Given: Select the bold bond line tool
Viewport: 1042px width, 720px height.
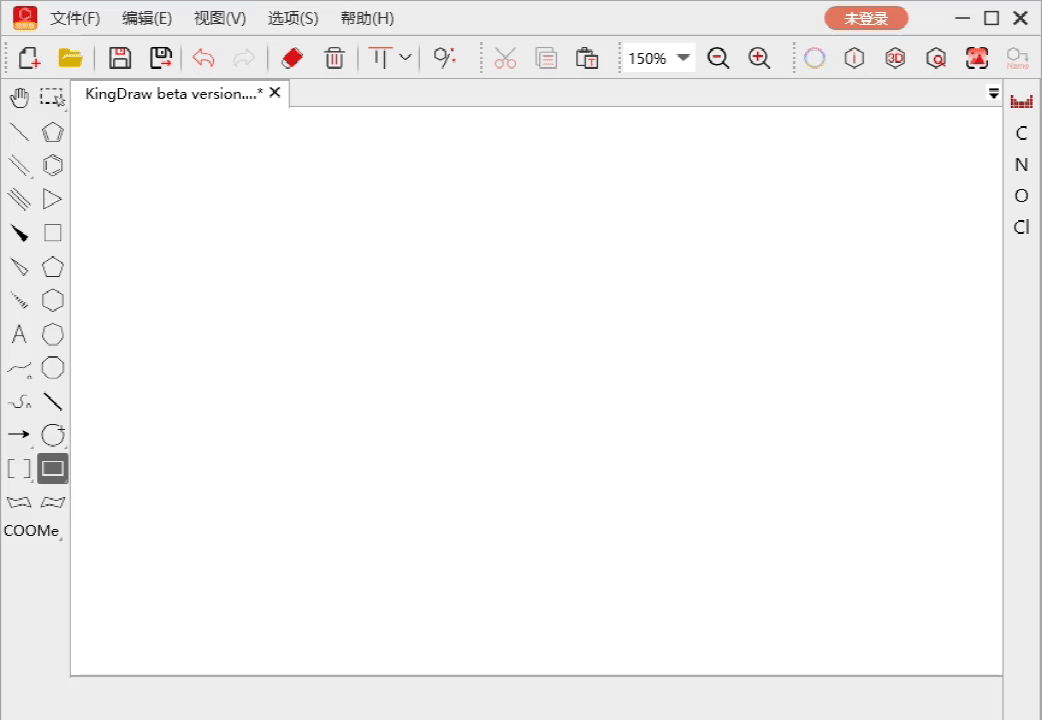Looking at the screenshot, I should point(52,402).
